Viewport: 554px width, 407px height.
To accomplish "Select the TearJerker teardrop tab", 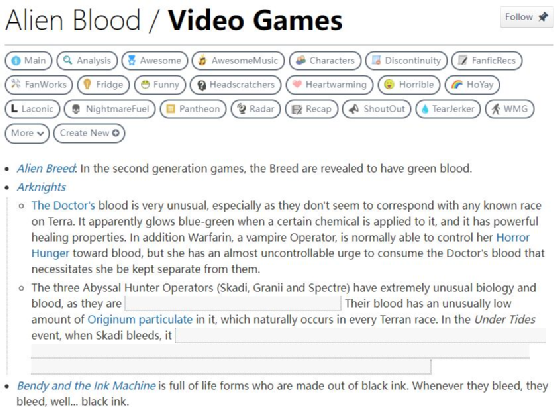I will (x=448, y=109).
